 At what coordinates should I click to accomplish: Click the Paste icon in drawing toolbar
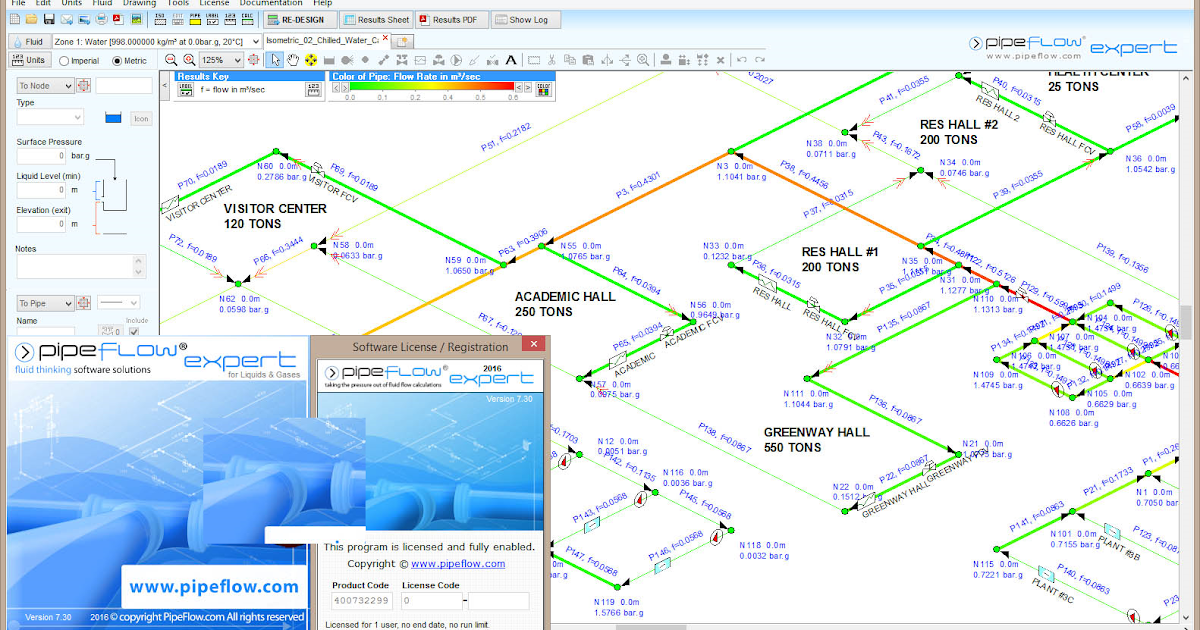click(588, 60)
